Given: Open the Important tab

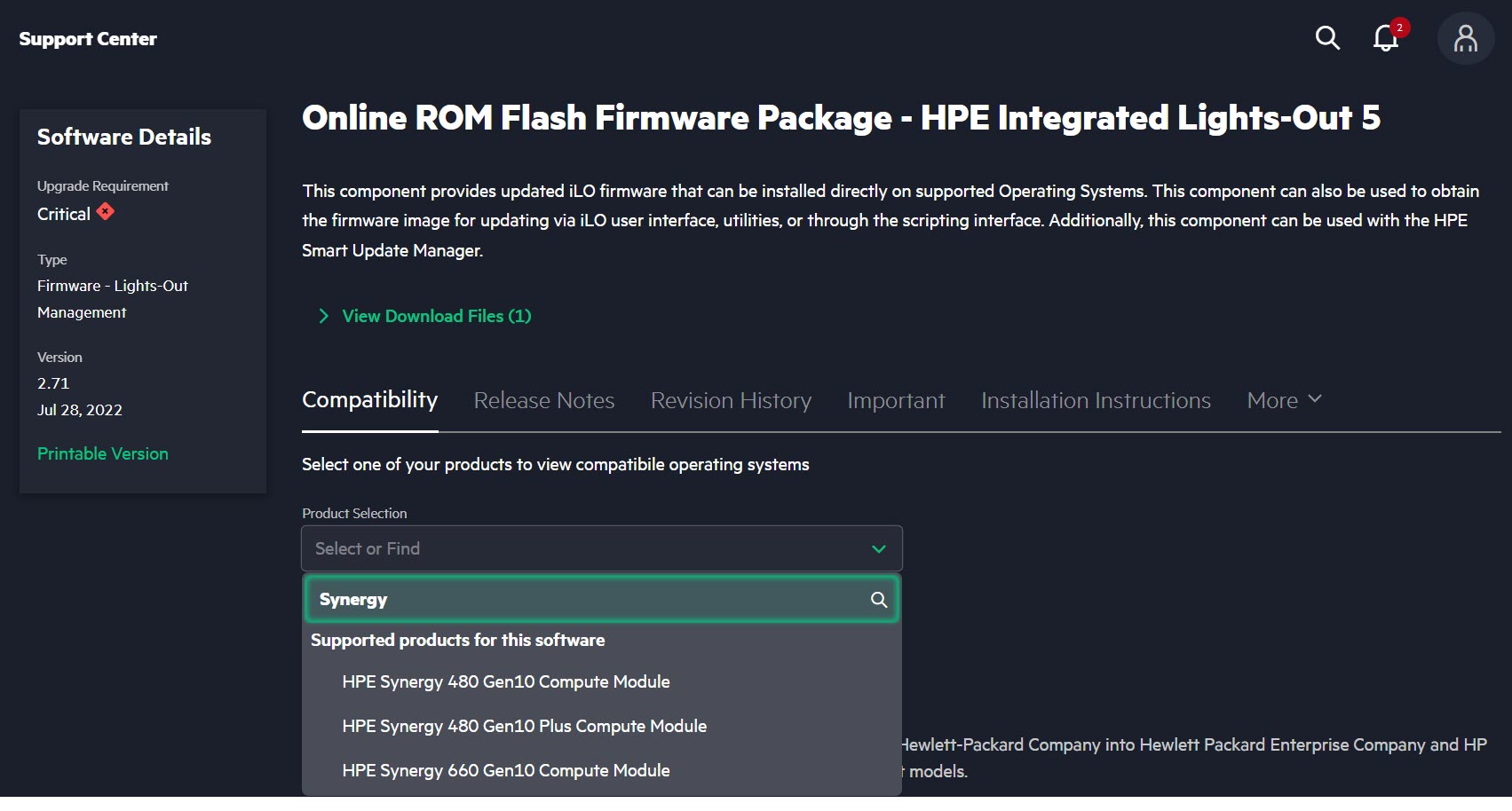Looking at the screenshot, I should [x=895, y=400].
